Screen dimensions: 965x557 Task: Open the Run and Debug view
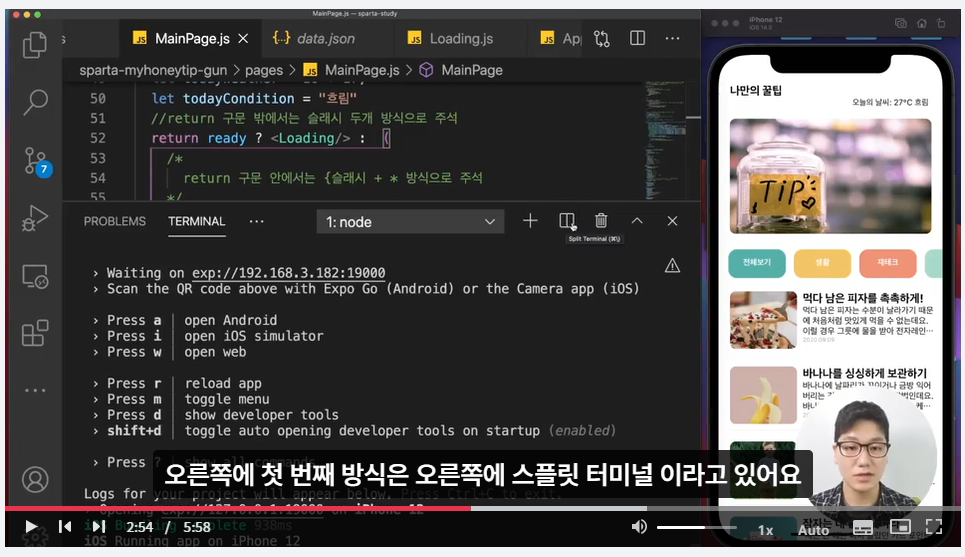click(x=34, y=218)
